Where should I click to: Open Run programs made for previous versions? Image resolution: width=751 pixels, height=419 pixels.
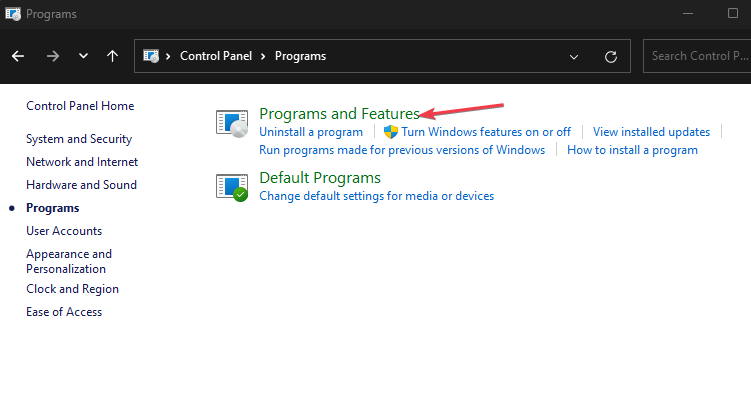(402, 150)
